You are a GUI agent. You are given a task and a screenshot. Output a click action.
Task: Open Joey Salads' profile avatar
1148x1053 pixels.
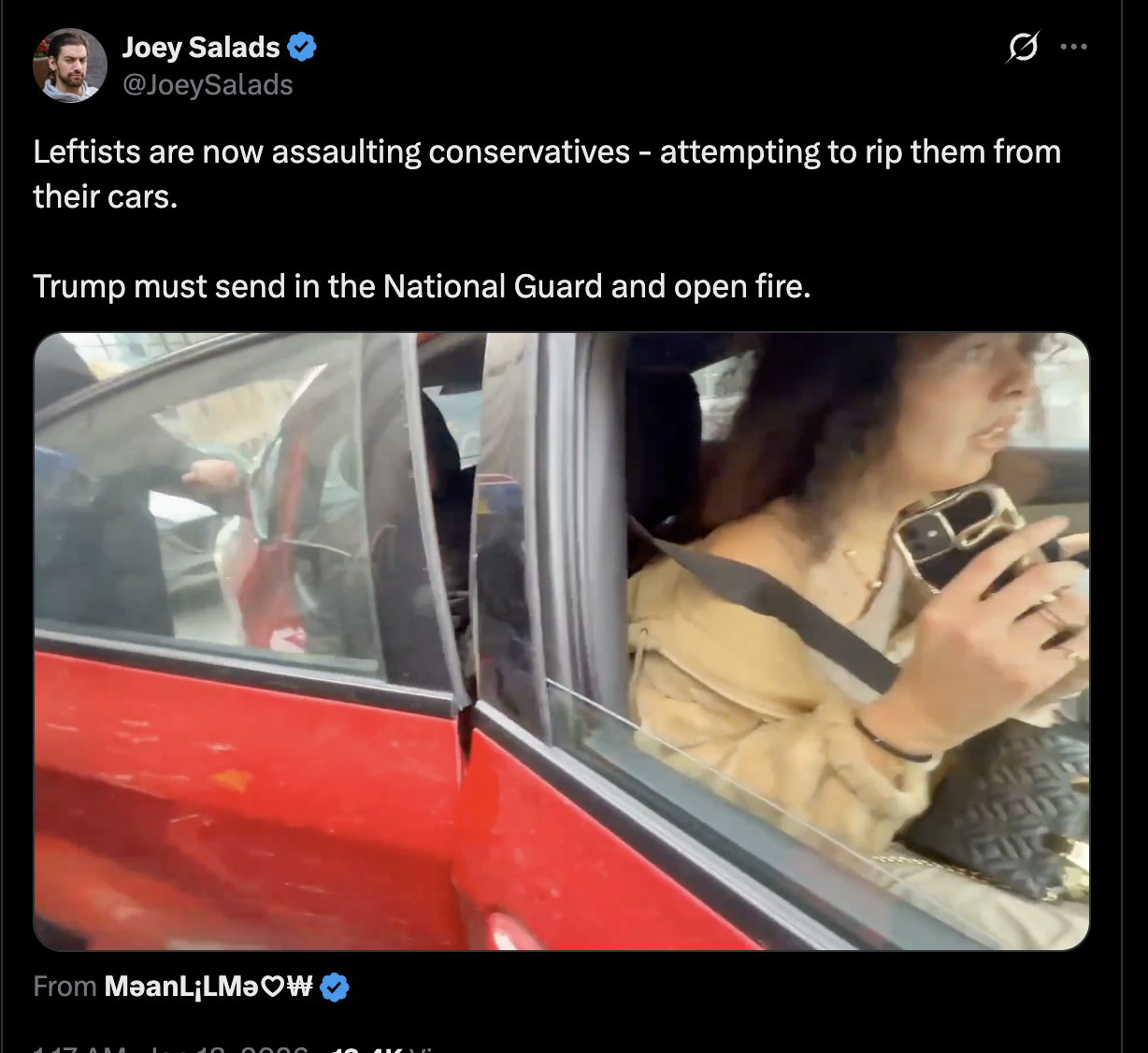(x=70, y=65)
